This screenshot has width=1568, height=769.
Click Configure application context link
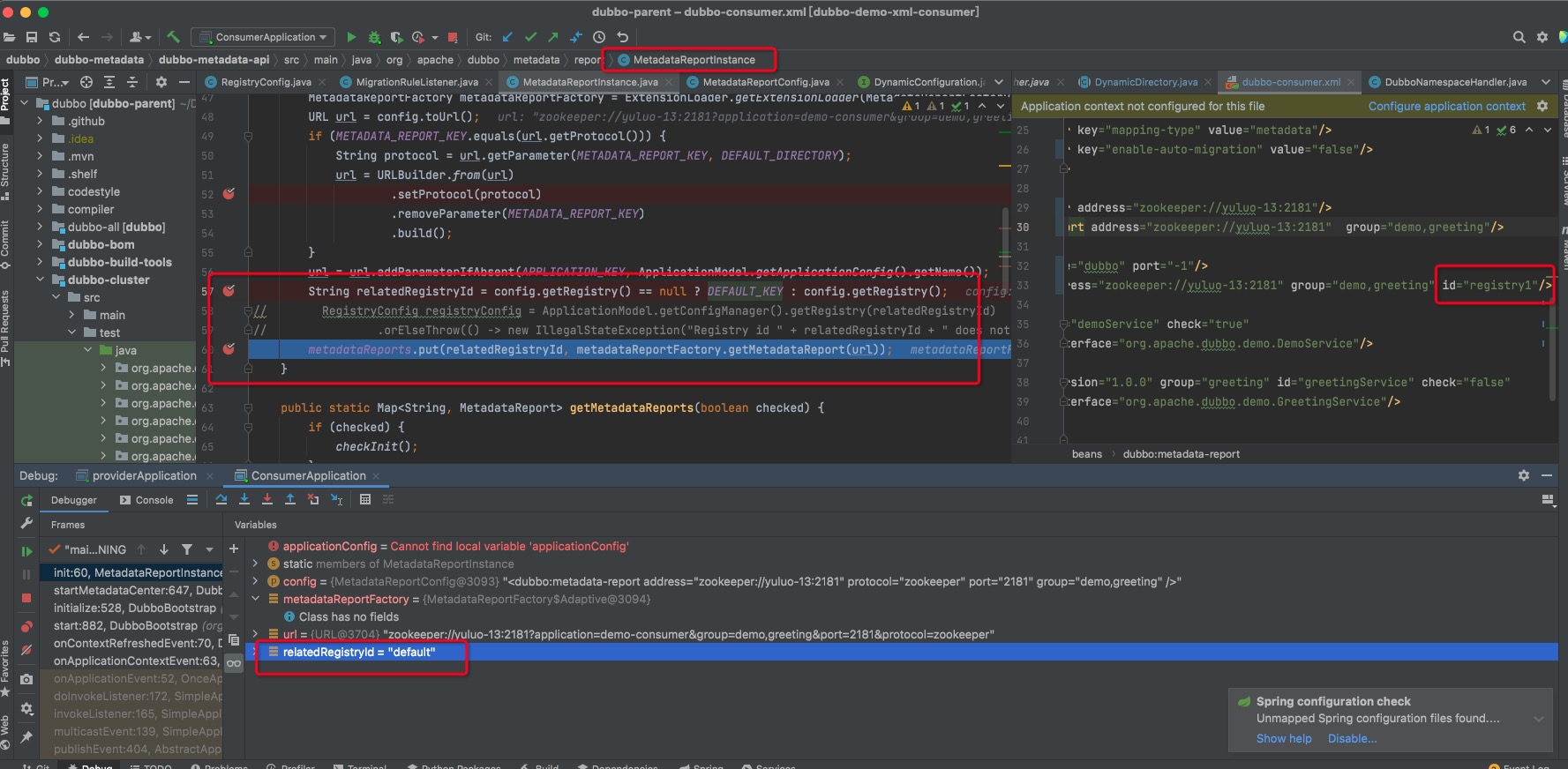point(1446,106)
